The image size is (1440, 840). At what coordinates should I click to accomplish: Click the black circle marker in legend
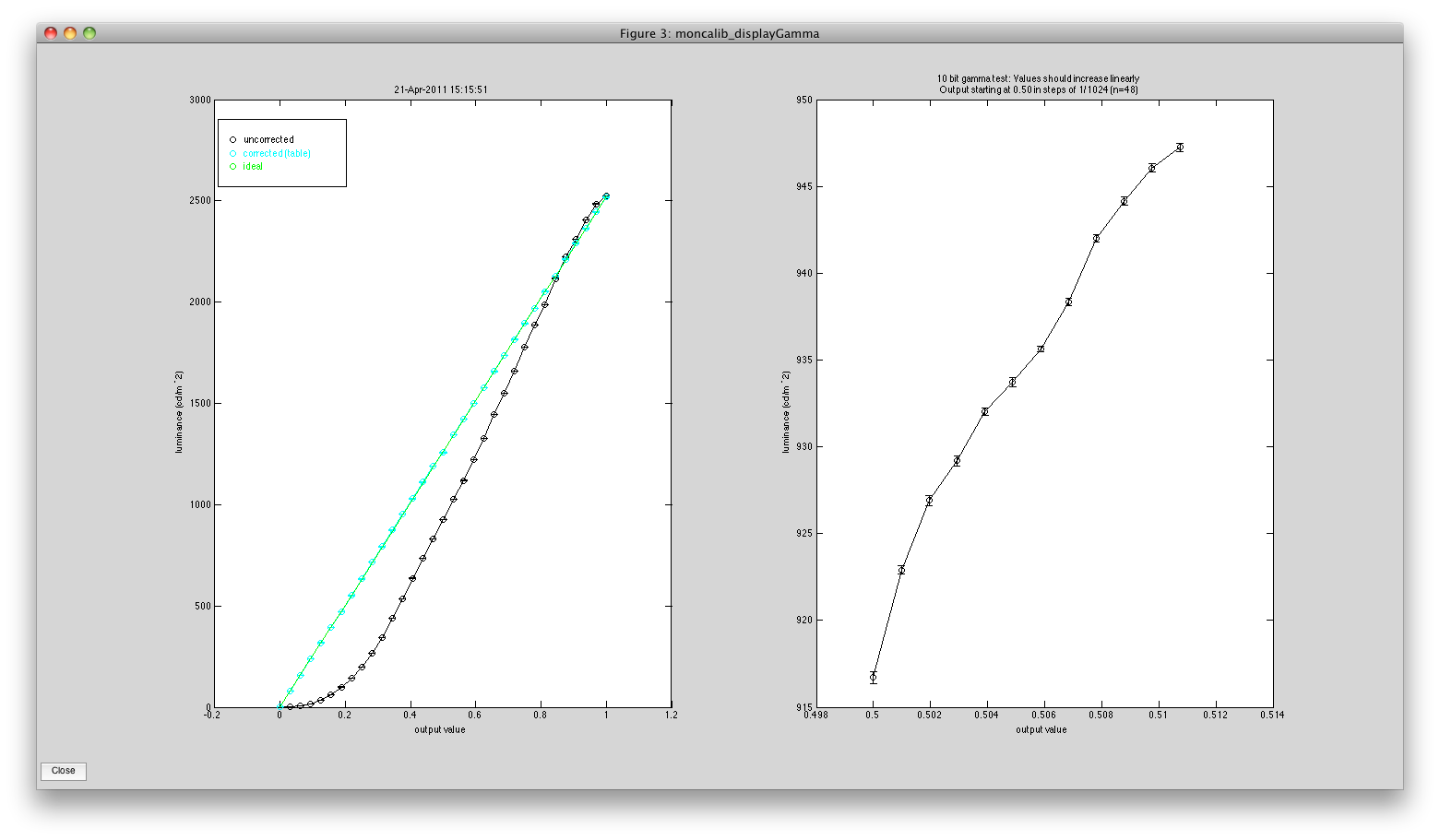point(233,140)
